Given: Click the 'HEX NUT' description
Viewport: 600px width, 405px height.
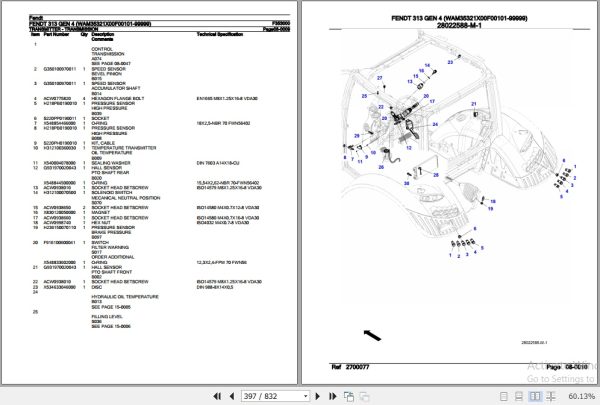Looking at the screenshot, I should click(x=101, y=222).
